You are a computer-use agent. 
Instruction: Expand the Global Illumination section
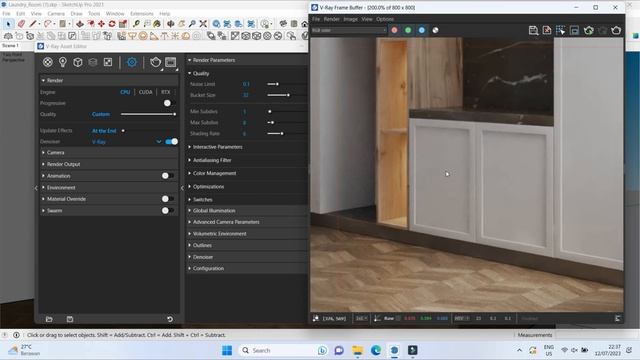coord(247,211)
